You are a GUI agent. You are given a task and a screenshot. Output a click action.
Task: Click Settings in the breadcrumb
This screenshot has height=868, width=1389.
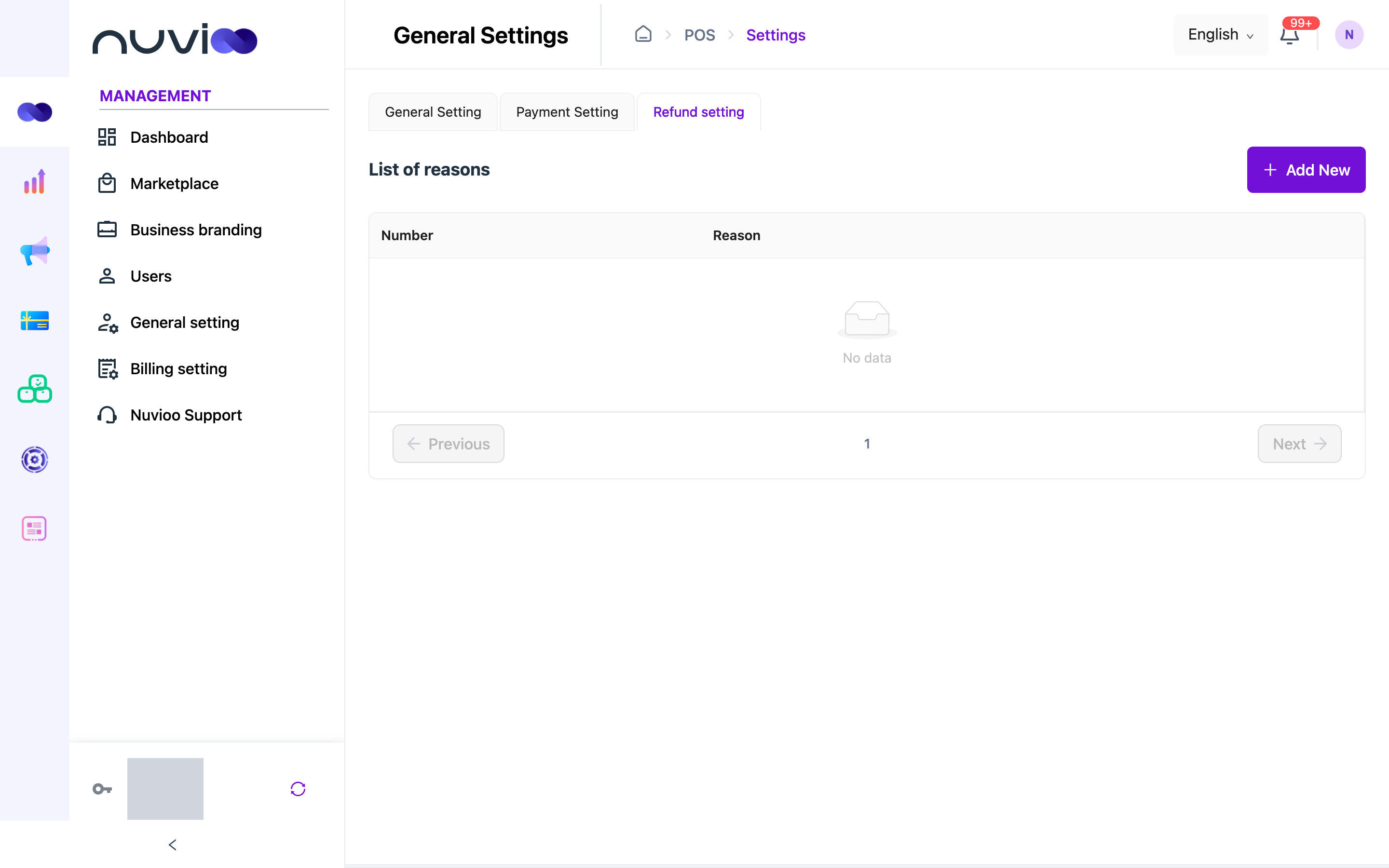[776, 35]
